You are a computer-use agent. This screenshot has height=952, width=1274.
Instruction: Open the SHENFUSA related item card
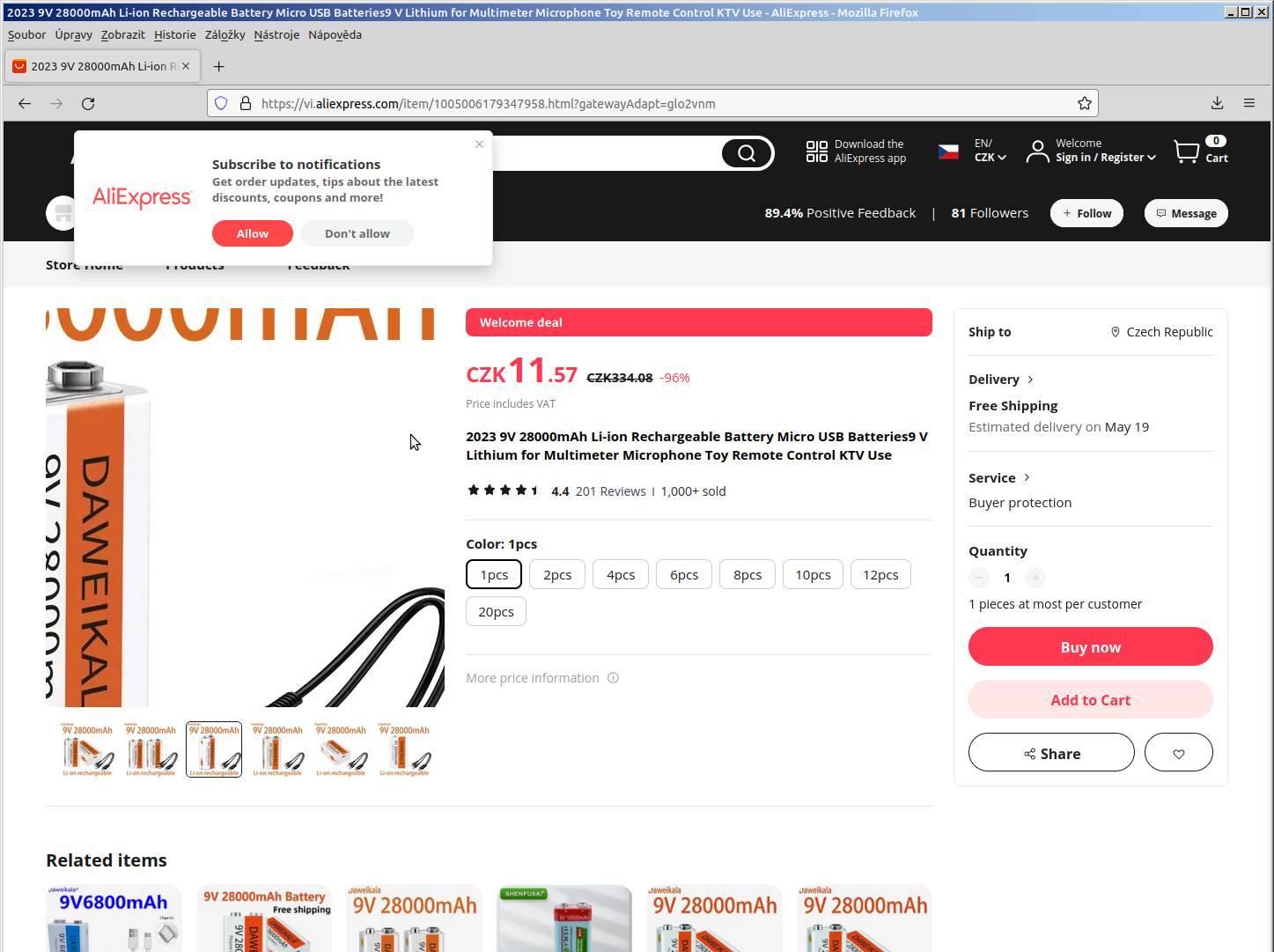[x=564, y=918]
